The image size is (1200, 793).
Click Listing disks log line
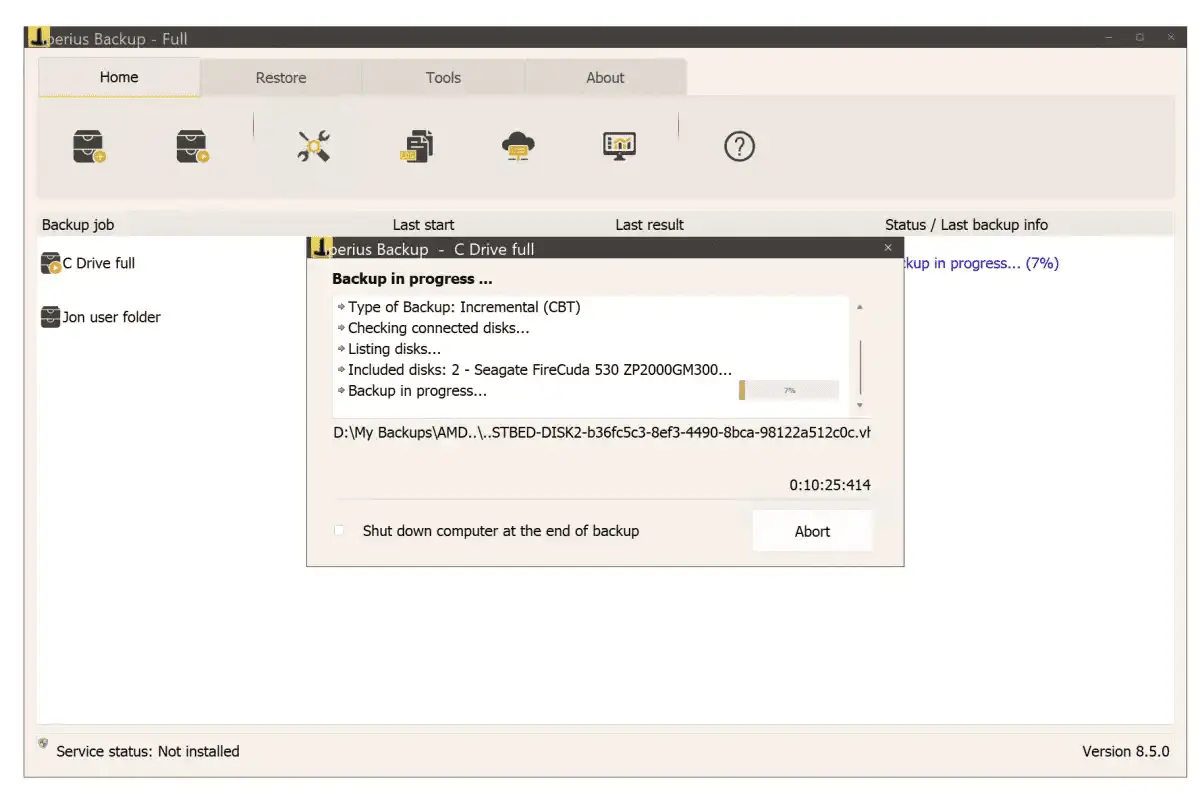click(394, 349)
